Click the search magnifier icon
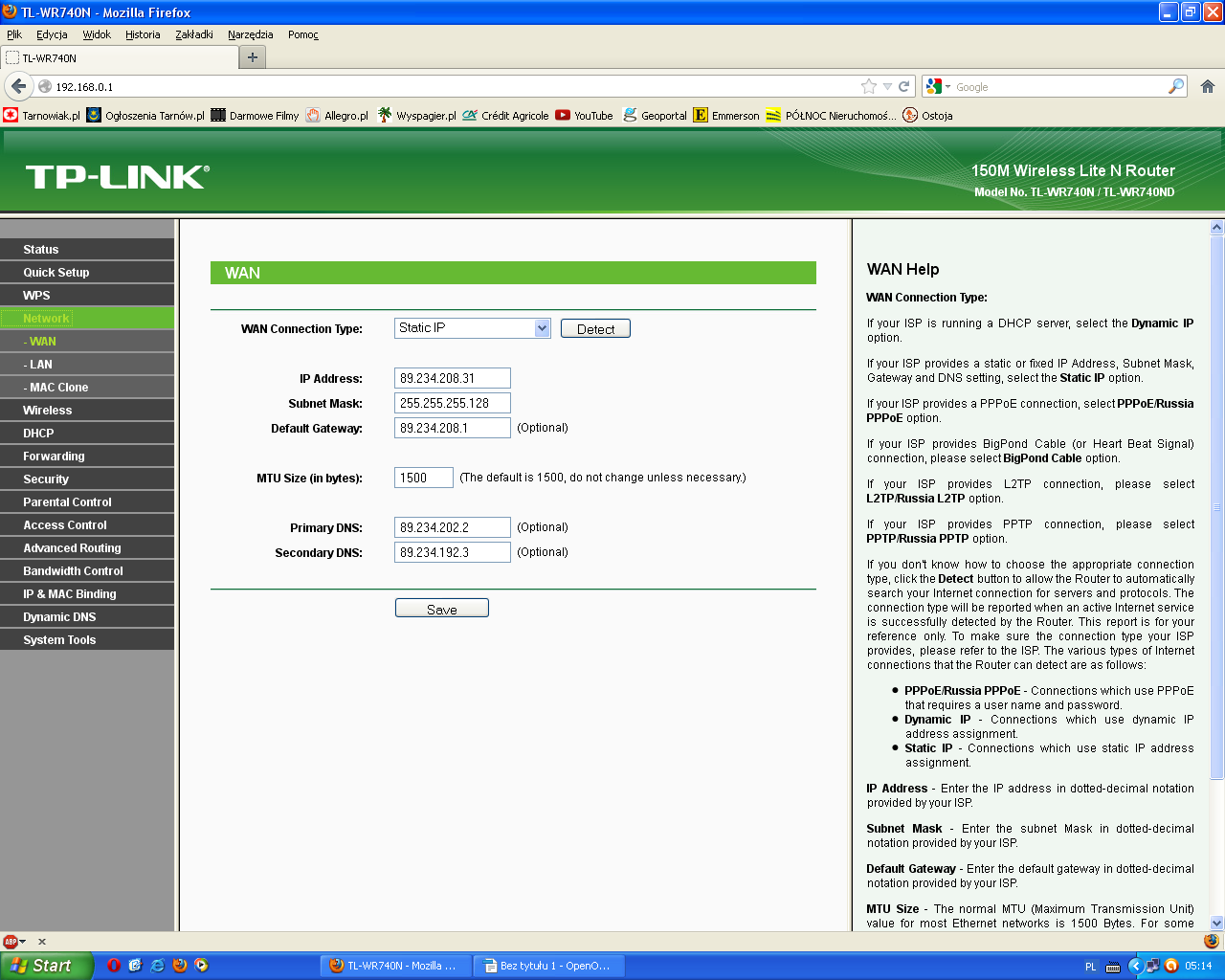 coord(1176,86)
